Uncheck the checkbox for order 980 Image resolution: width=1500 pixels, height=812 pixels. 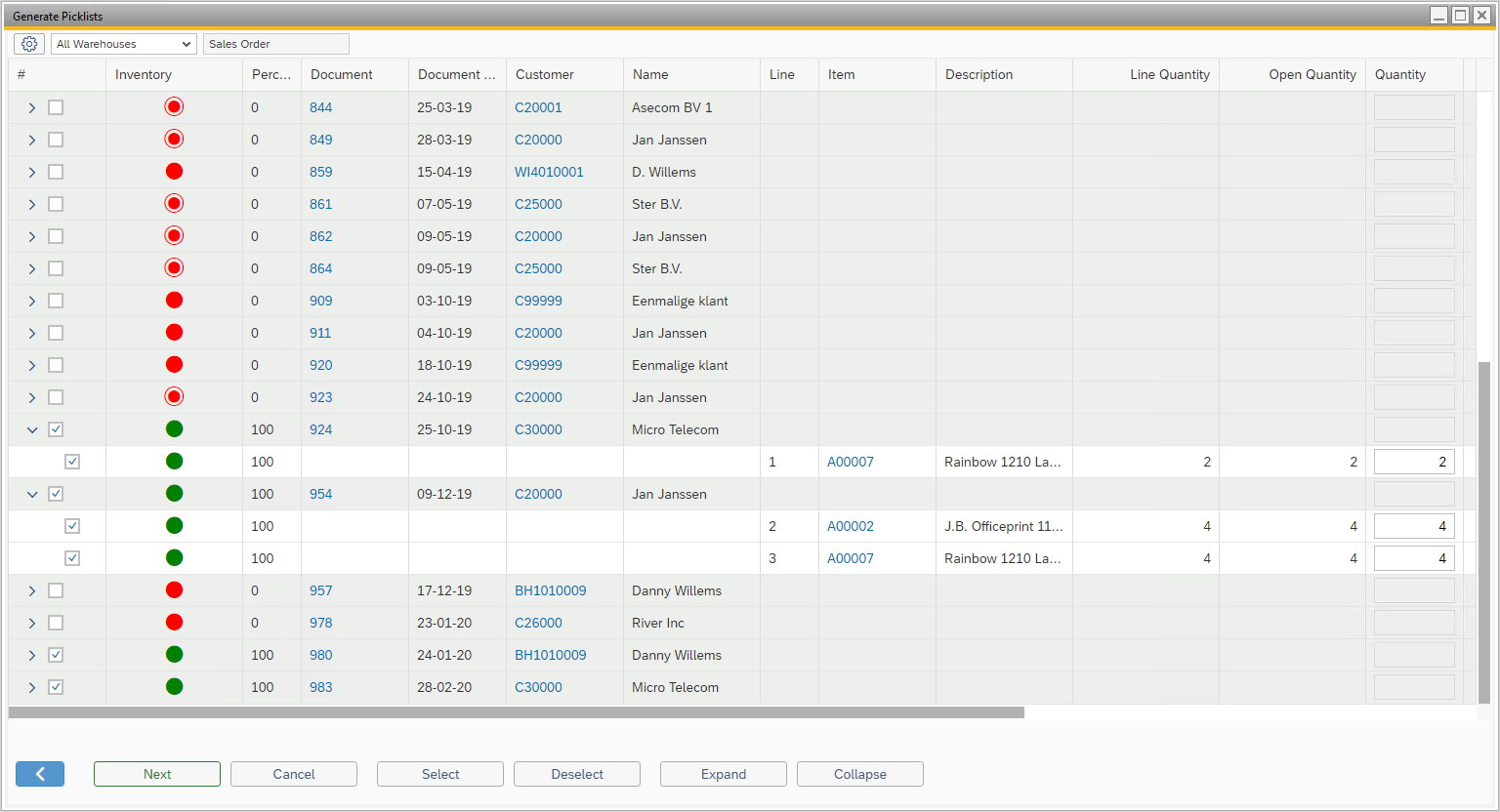(56, 655)
